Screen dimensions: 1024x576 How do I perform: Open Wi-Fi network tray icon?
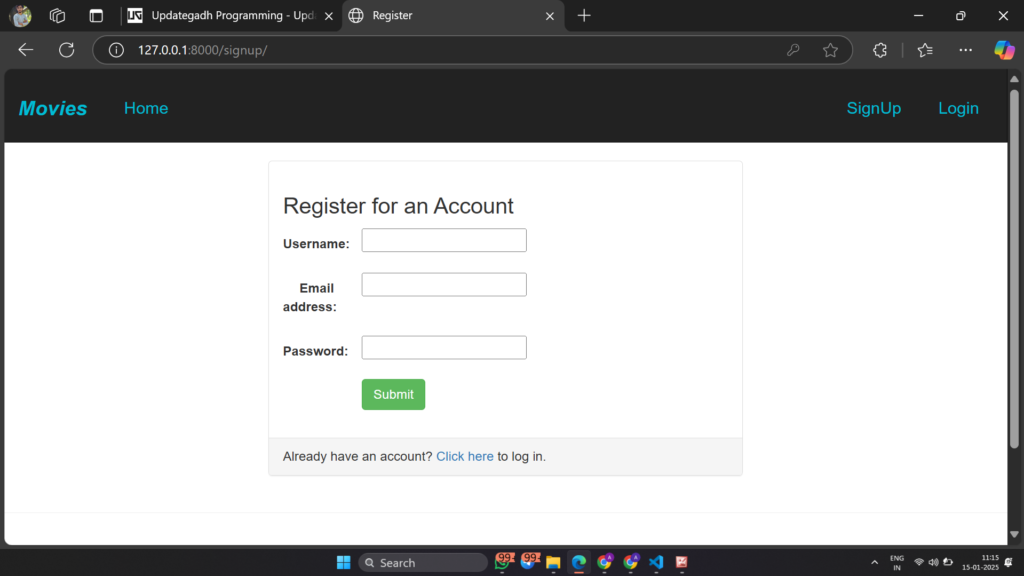pos(919,562)
